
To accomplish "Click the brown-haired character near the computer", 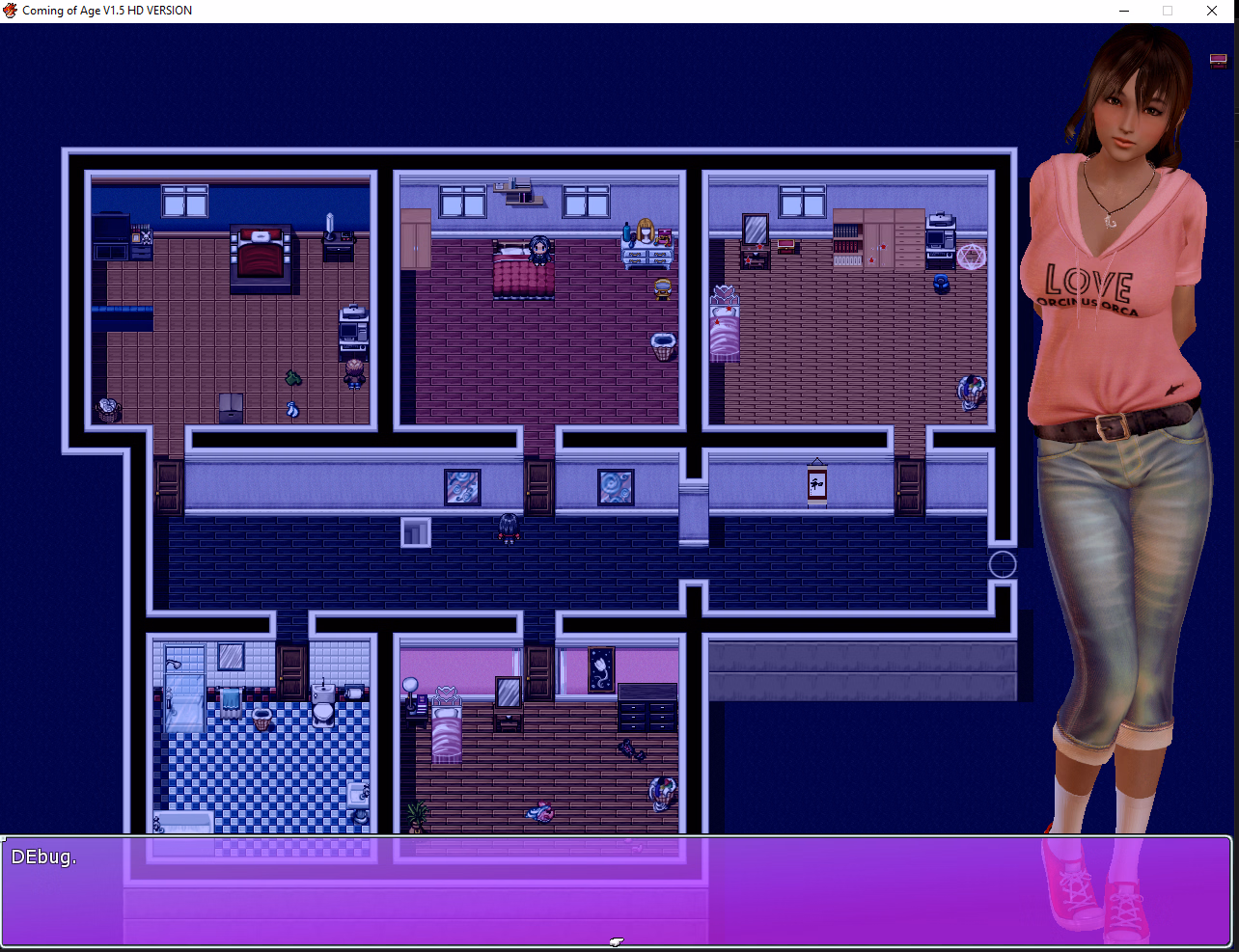I will pyautogui.click(x=355, y=373).
